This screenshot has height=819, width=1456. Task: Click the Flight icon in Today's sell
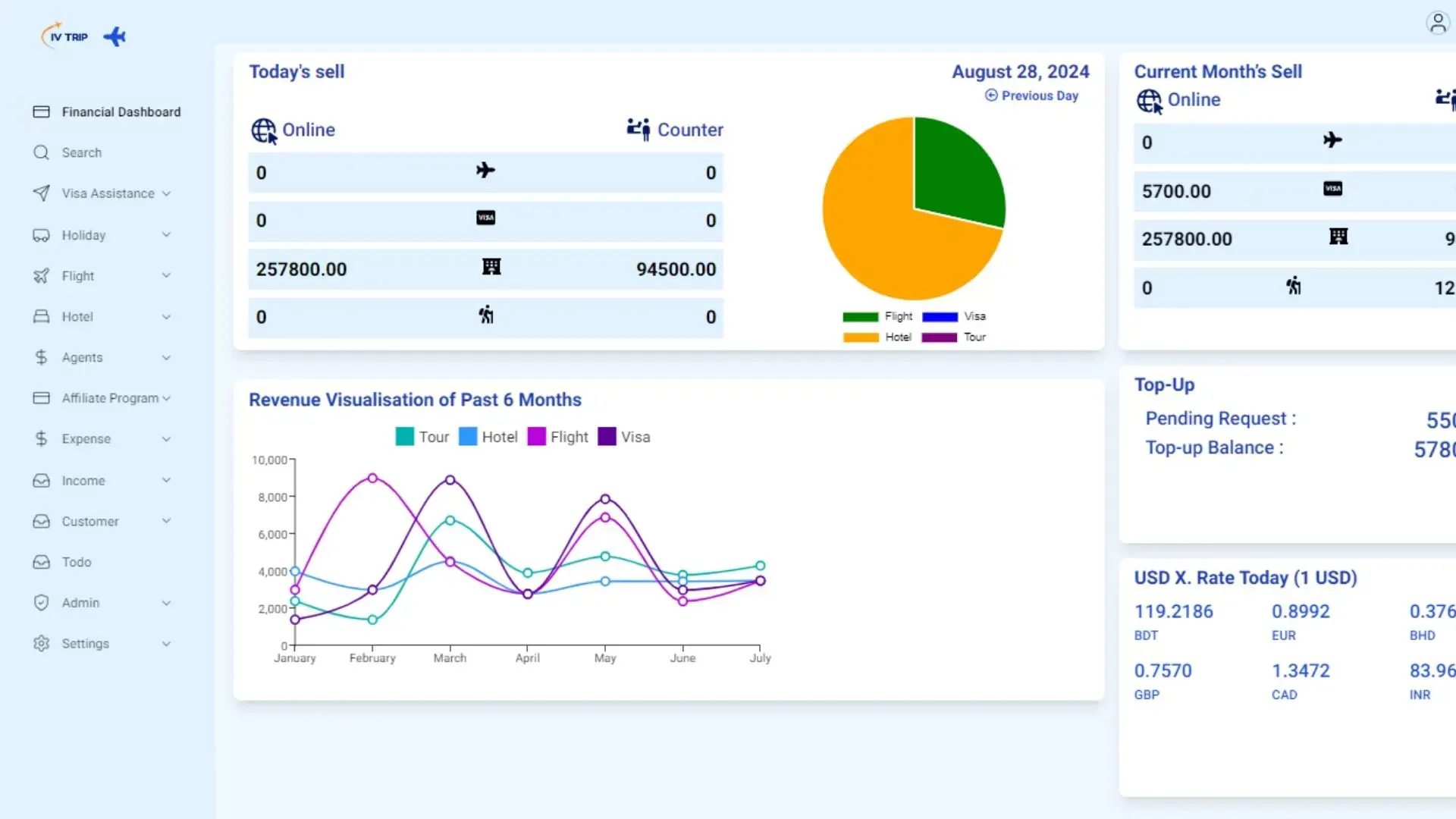pos(486,169)
